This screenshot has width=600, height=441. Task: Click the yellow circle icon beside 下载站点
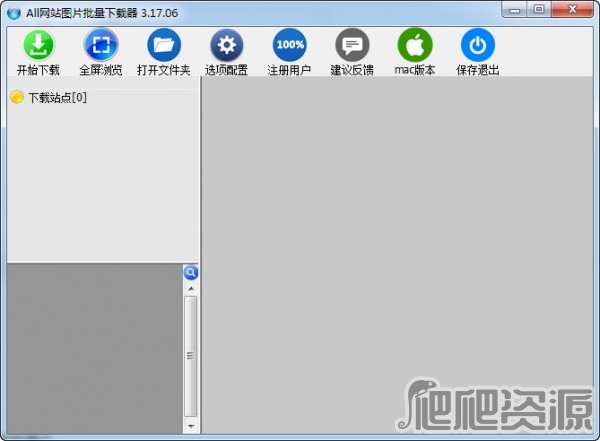point(17,97)
